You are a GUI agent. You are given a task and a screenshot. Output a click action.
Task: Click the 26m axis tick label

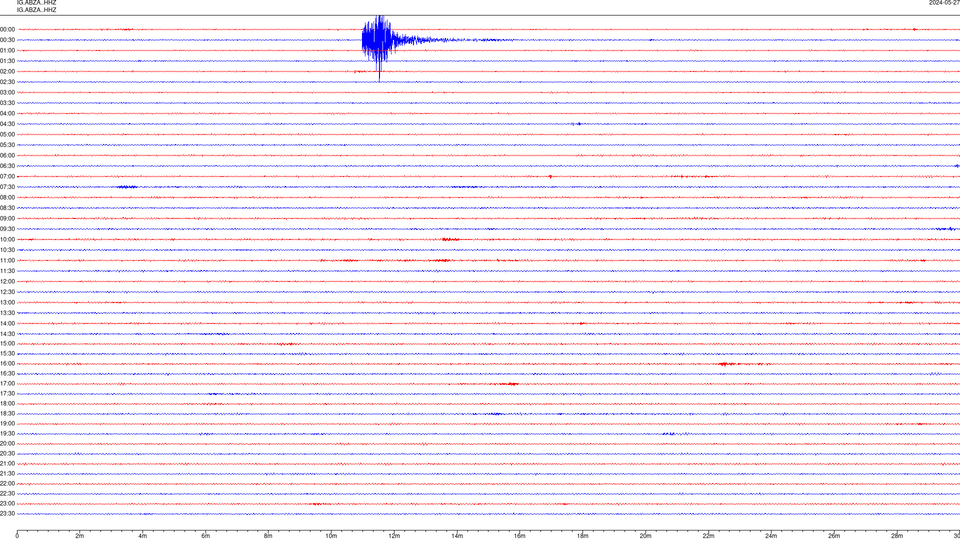tap(834, 536)
